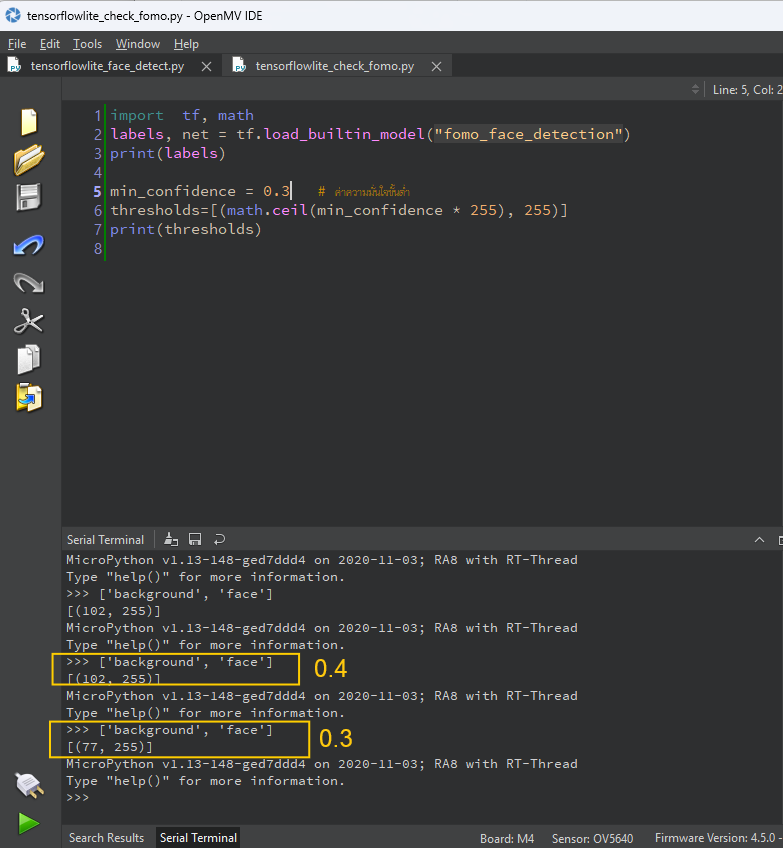
Task: Click the New File icon in sidebar
Action: (28, 122)
